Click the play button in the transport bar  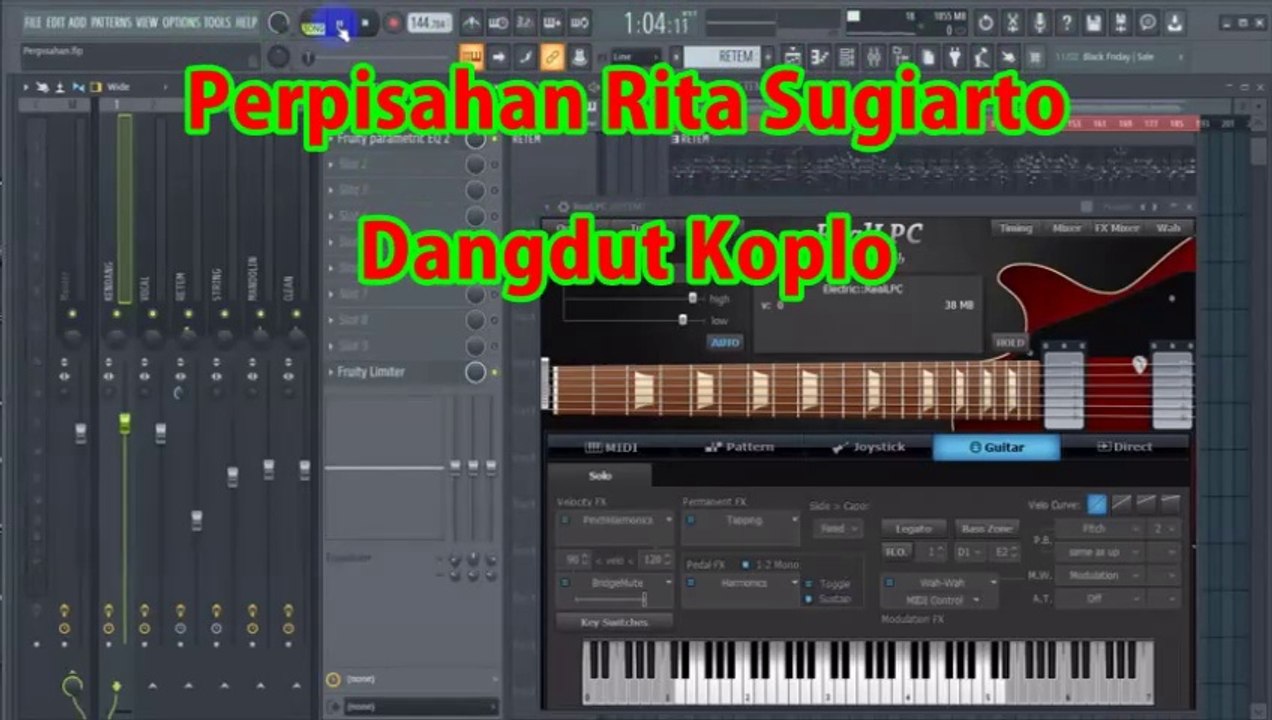point(340,22)
